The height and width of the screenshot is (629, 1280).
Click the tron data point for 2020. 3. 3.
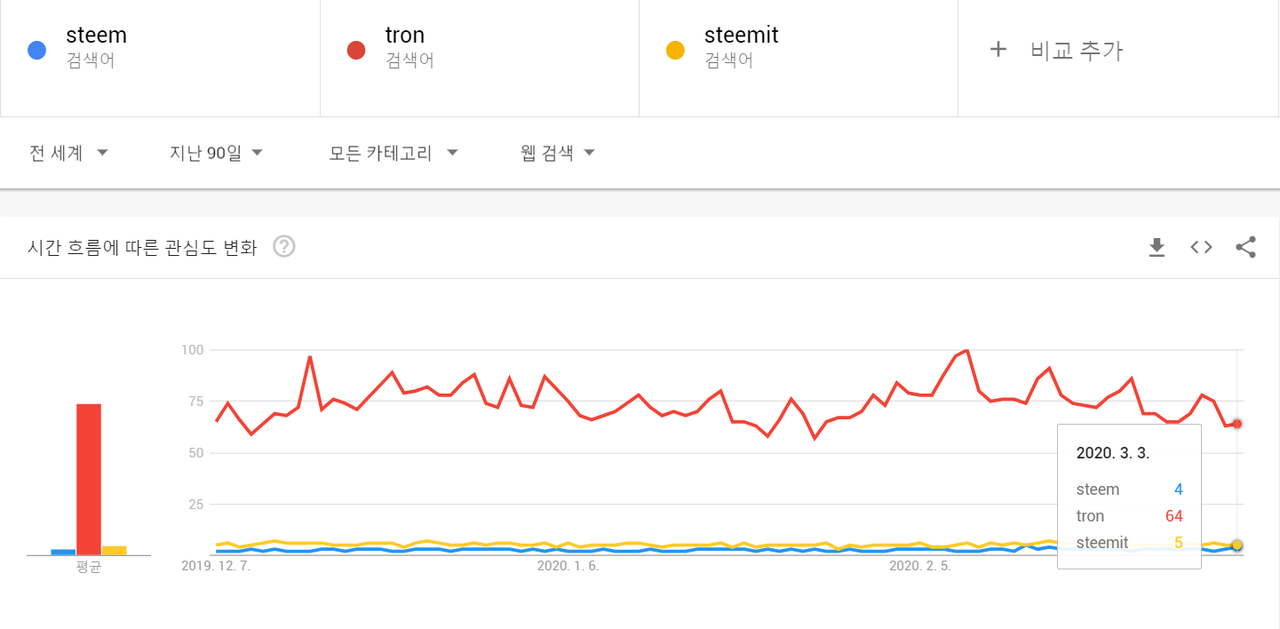[1237, 424]
